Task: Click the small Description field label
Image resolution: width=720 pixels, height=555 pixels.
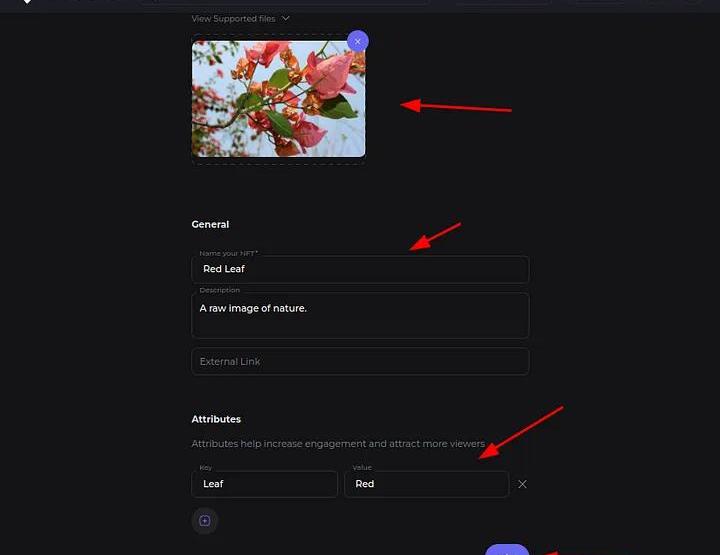Action: point(219,290)
